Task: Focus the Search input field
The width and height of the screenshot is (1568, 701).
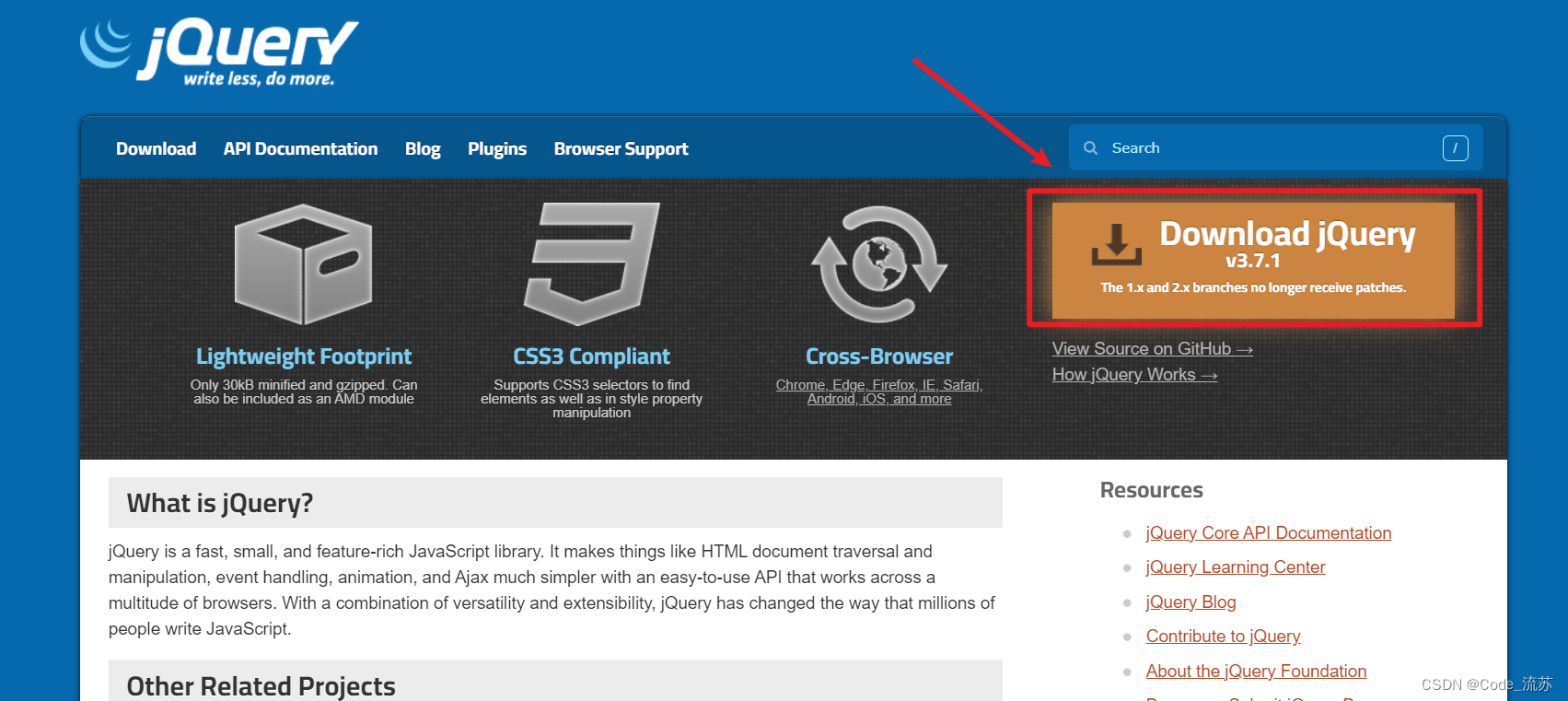Action: pos(1275,148)
